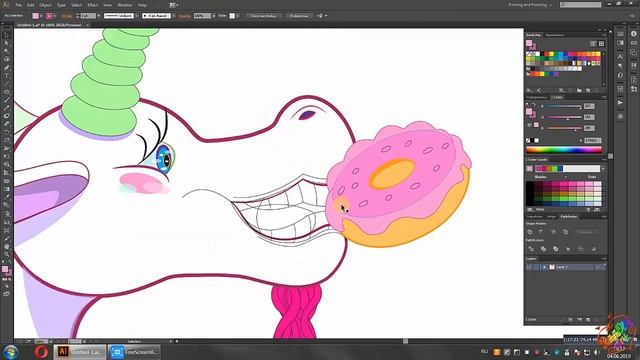Click the Expand button in Pathfinder panel
640x360 pixels.
[x=586, y=232]
